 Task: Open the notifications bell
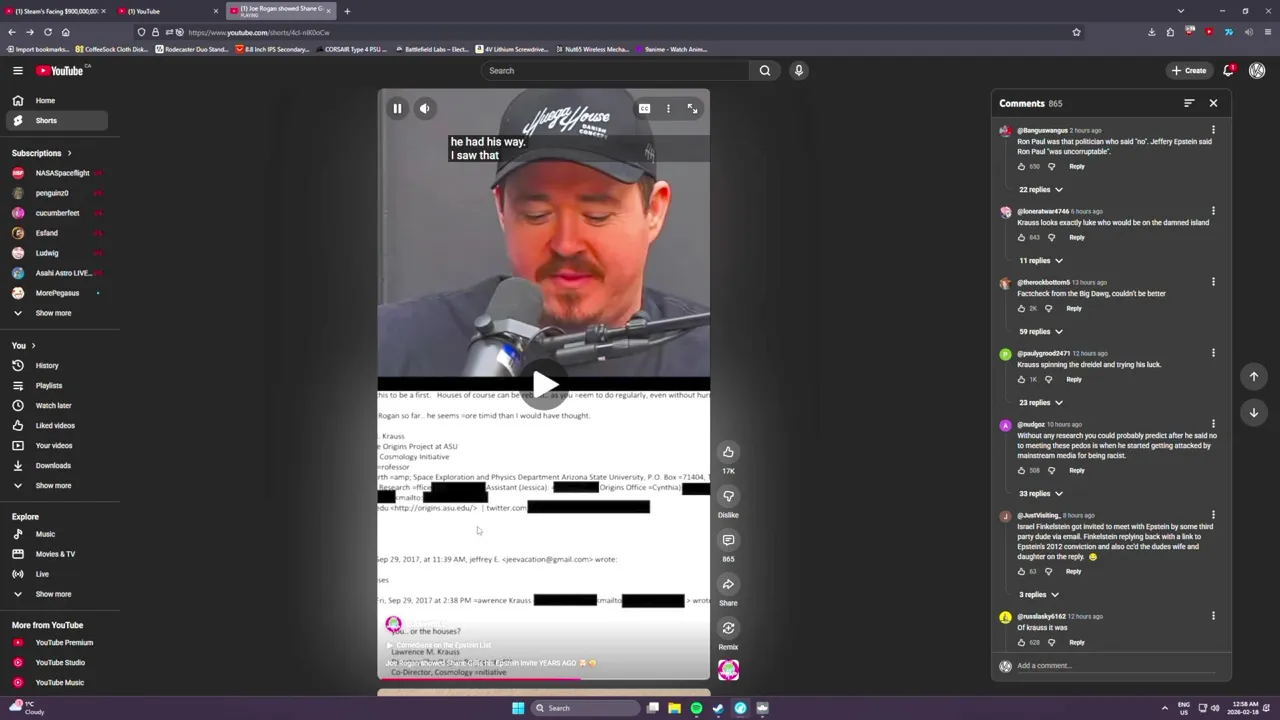tap(1229, 70)
